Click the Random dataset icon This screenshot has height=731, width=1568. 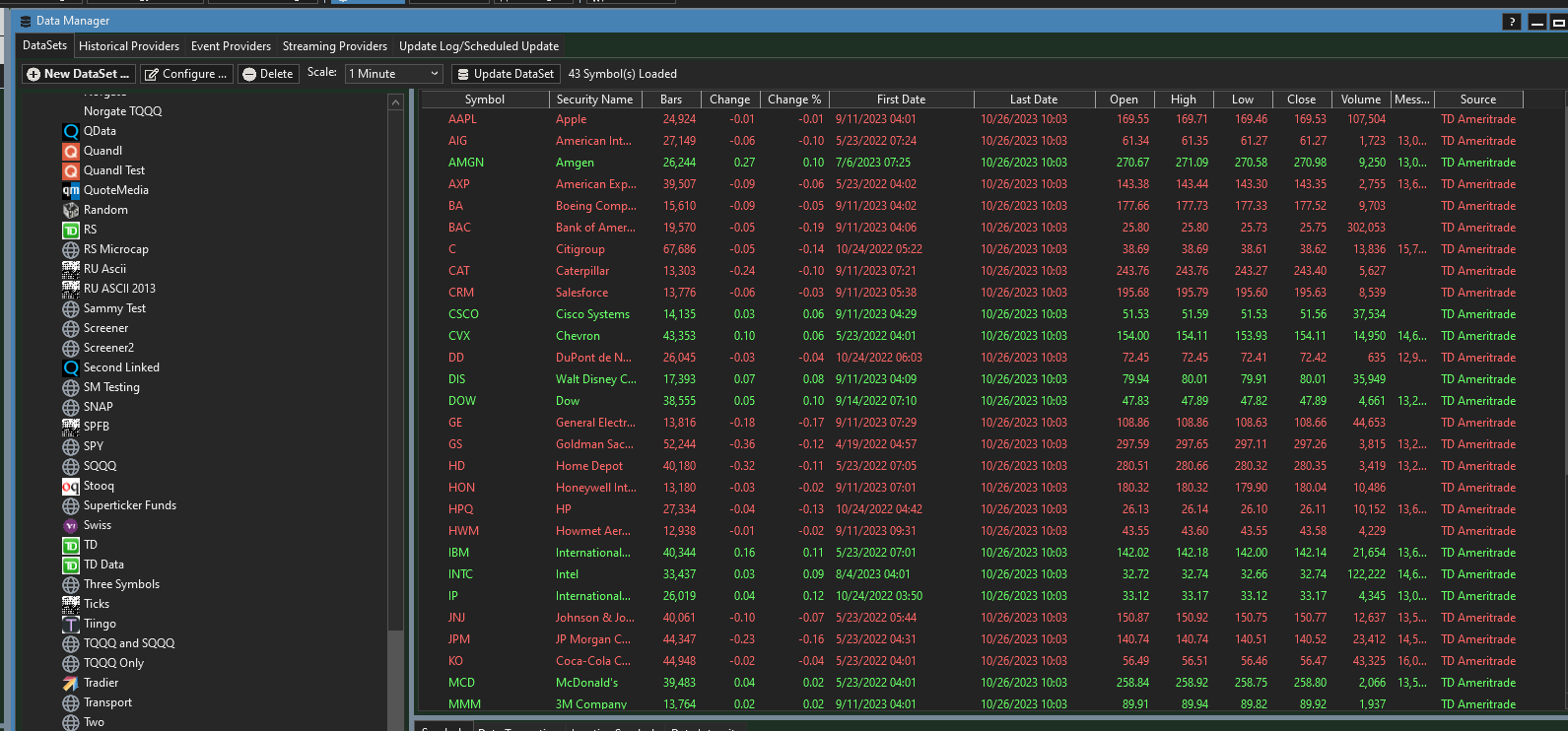(71, 210)
